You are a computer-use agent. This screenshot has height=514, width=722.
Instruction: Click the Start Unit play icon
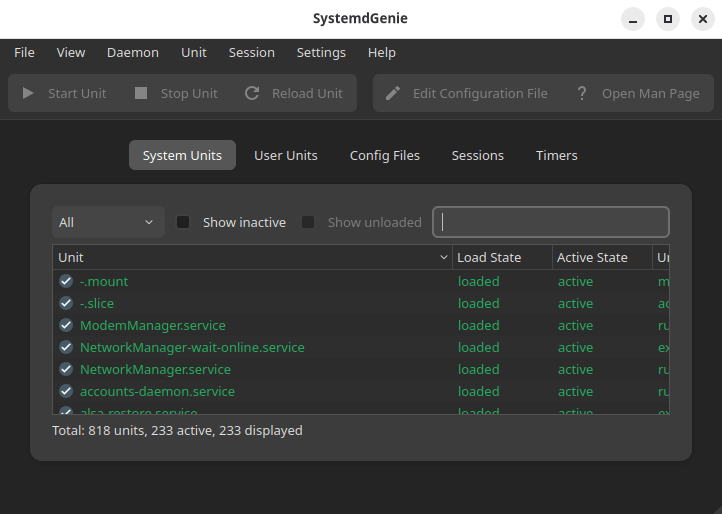point(28,93)
